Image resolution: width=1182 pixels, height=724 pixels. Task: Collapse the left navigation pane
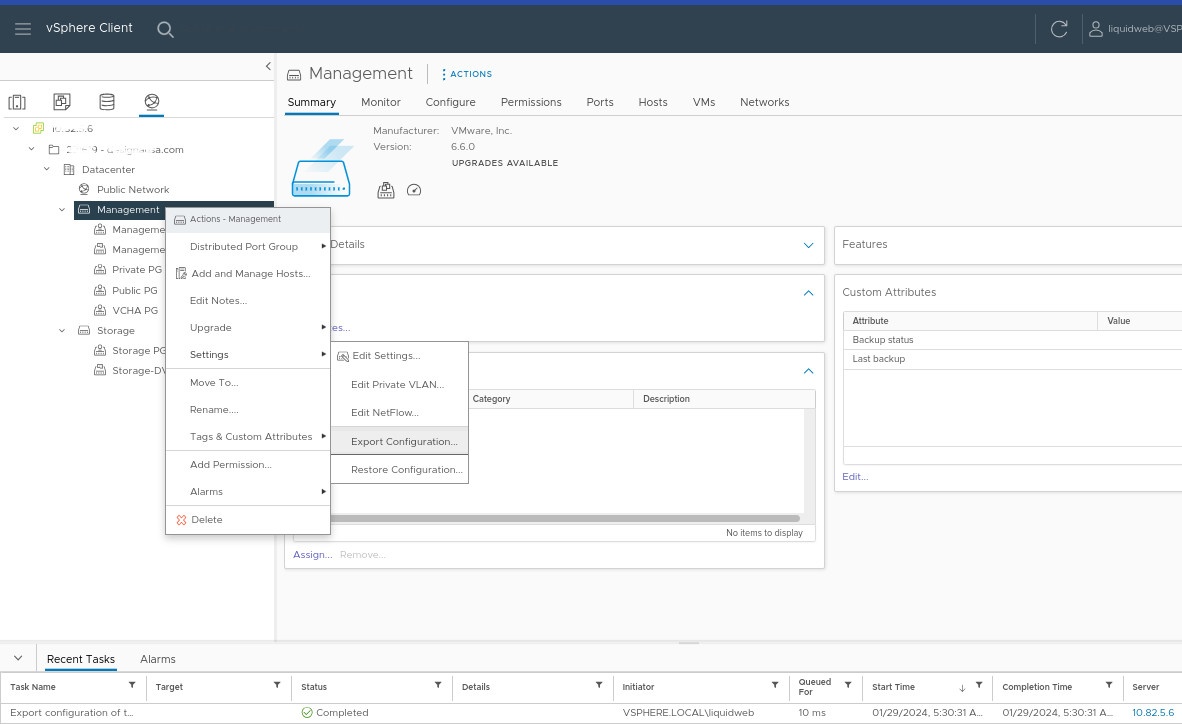tap(268, 66)
